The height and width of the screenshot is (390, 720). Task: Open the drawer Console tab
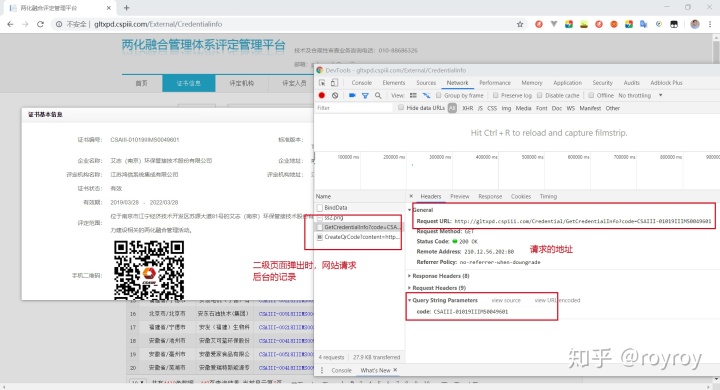click(341, 370)
